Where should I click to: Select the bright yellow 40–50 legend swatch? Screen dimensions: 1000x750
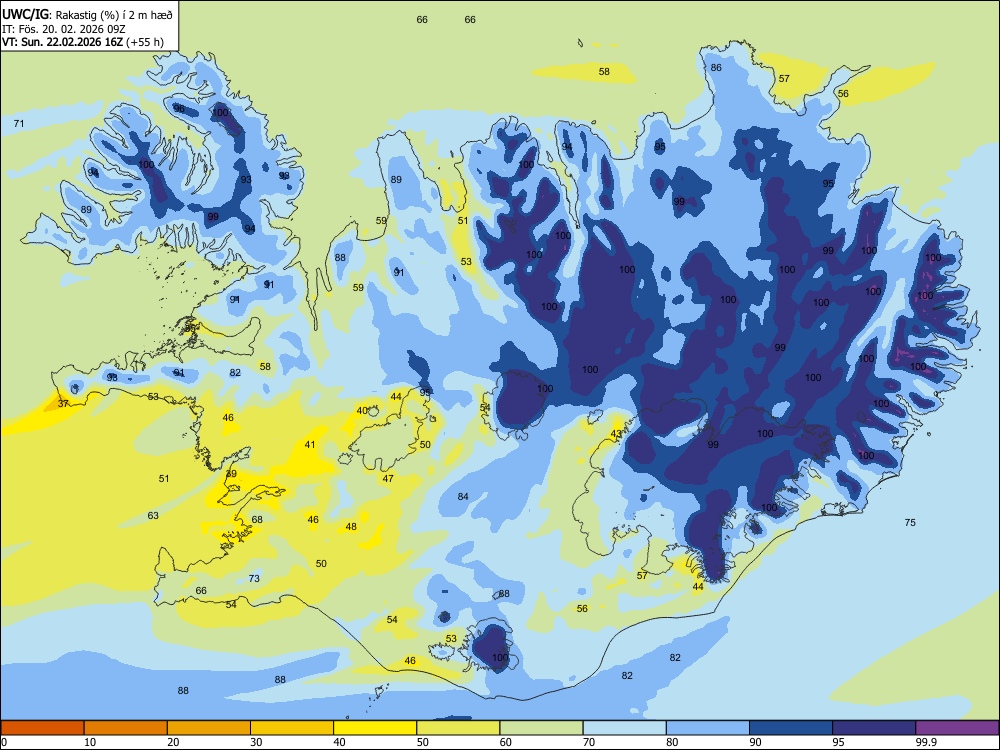(x=375, y=728)
